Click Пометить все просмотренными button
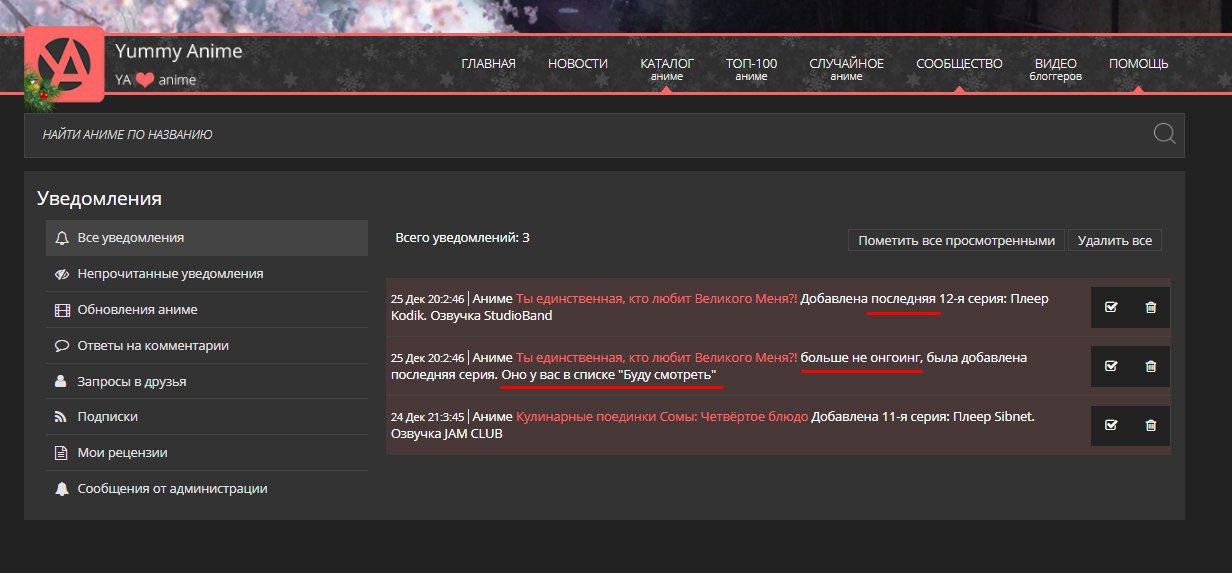 coord(956,240)
